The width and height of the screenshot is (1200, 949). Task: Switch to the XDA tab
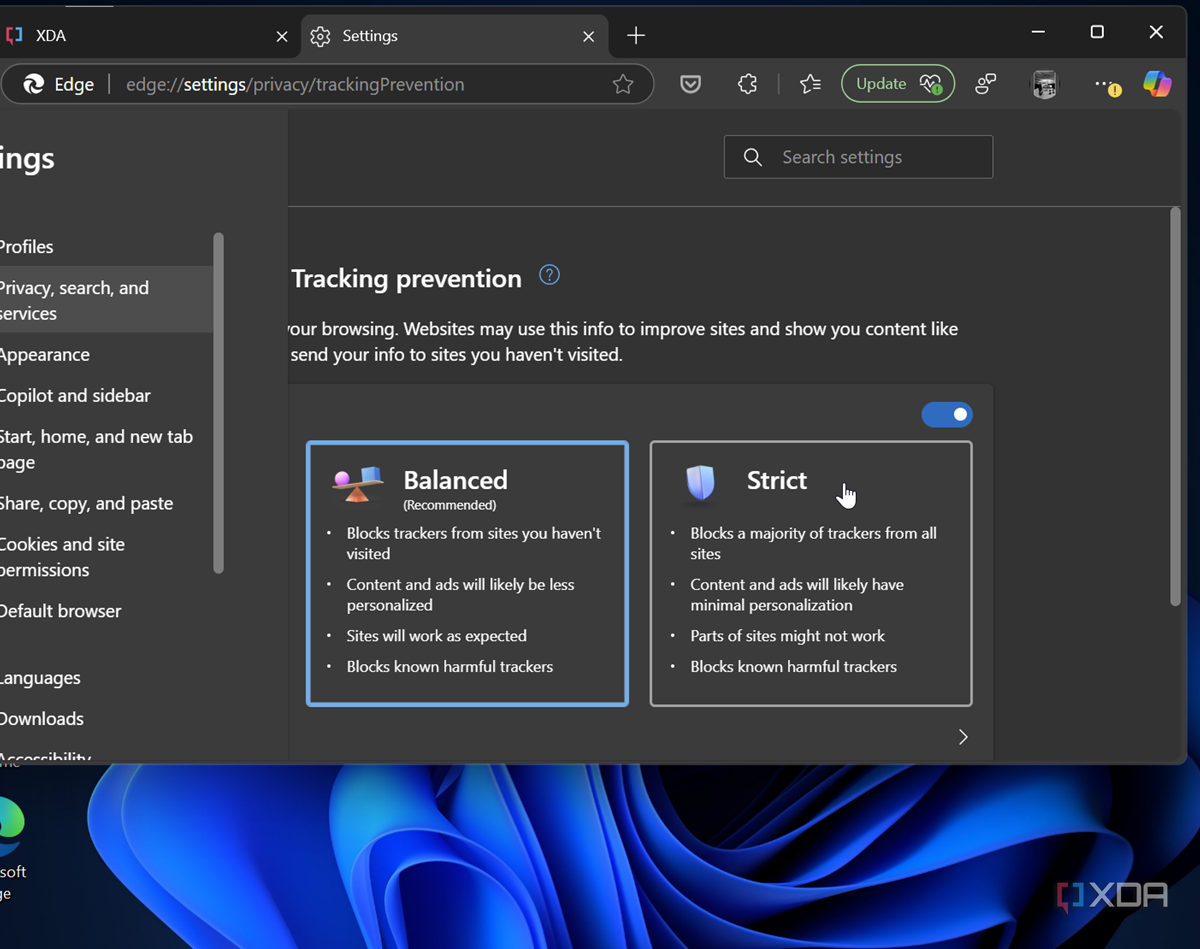pos(140,36)
